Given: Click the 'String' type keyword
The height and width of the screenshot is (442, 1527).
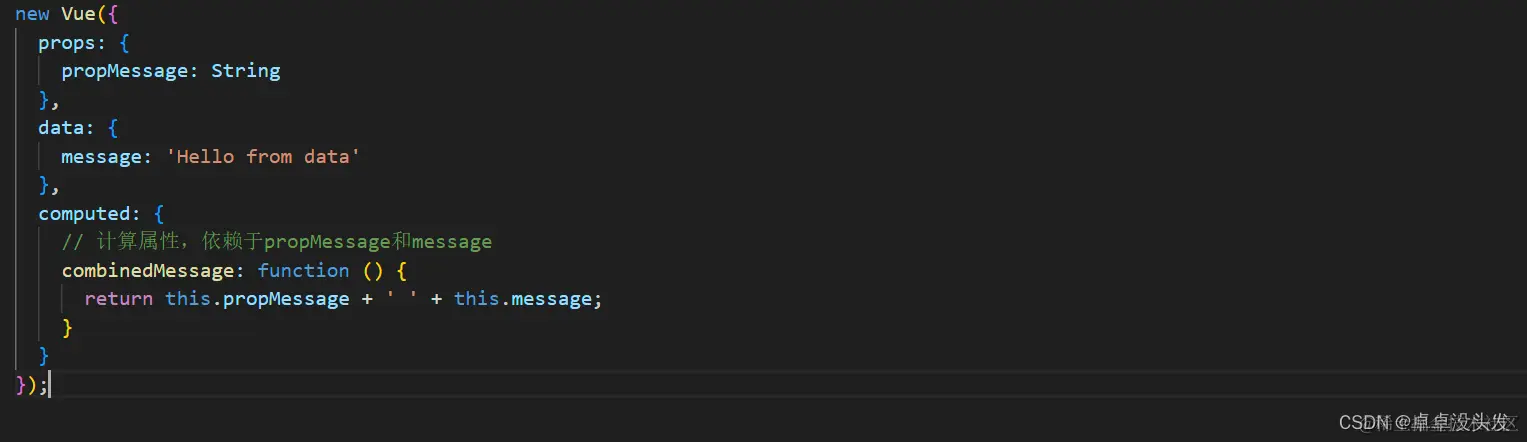Looking at the screenshot, I should 246,71.
